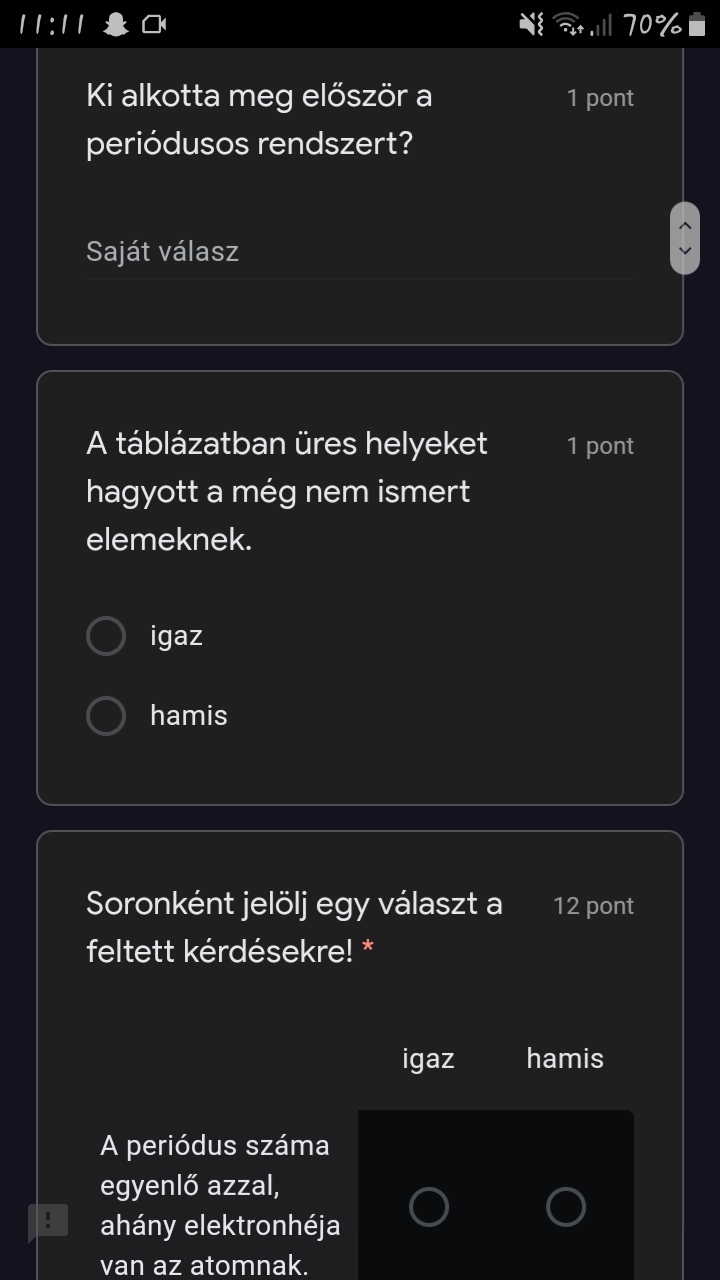Tap the clock time in status bar

[x=53, y=24]
